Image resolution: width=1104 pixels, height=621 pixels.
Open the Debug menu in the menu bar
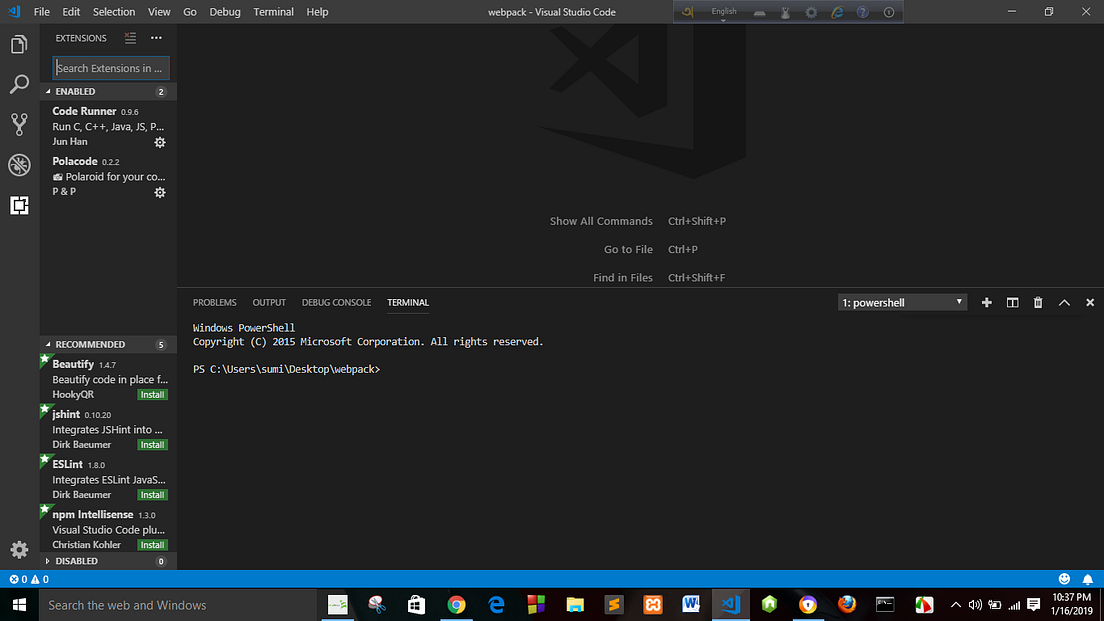coord(224,12)
